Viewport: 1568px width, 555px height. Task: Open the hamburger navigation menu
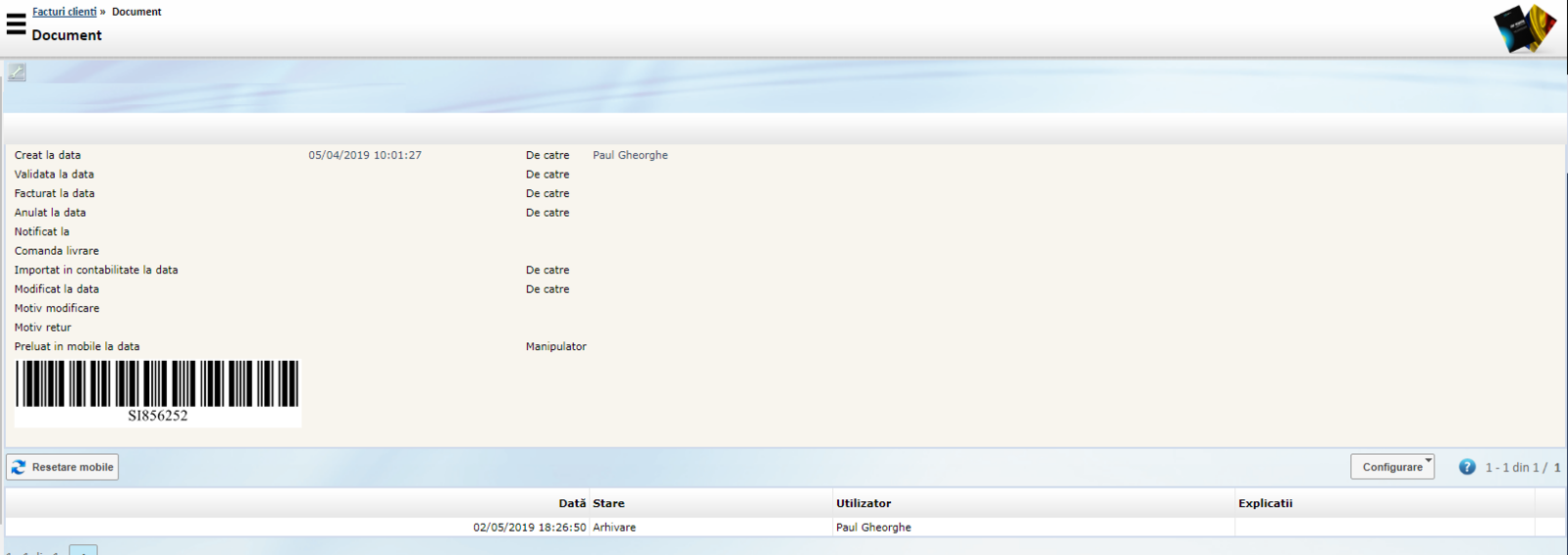16,24
